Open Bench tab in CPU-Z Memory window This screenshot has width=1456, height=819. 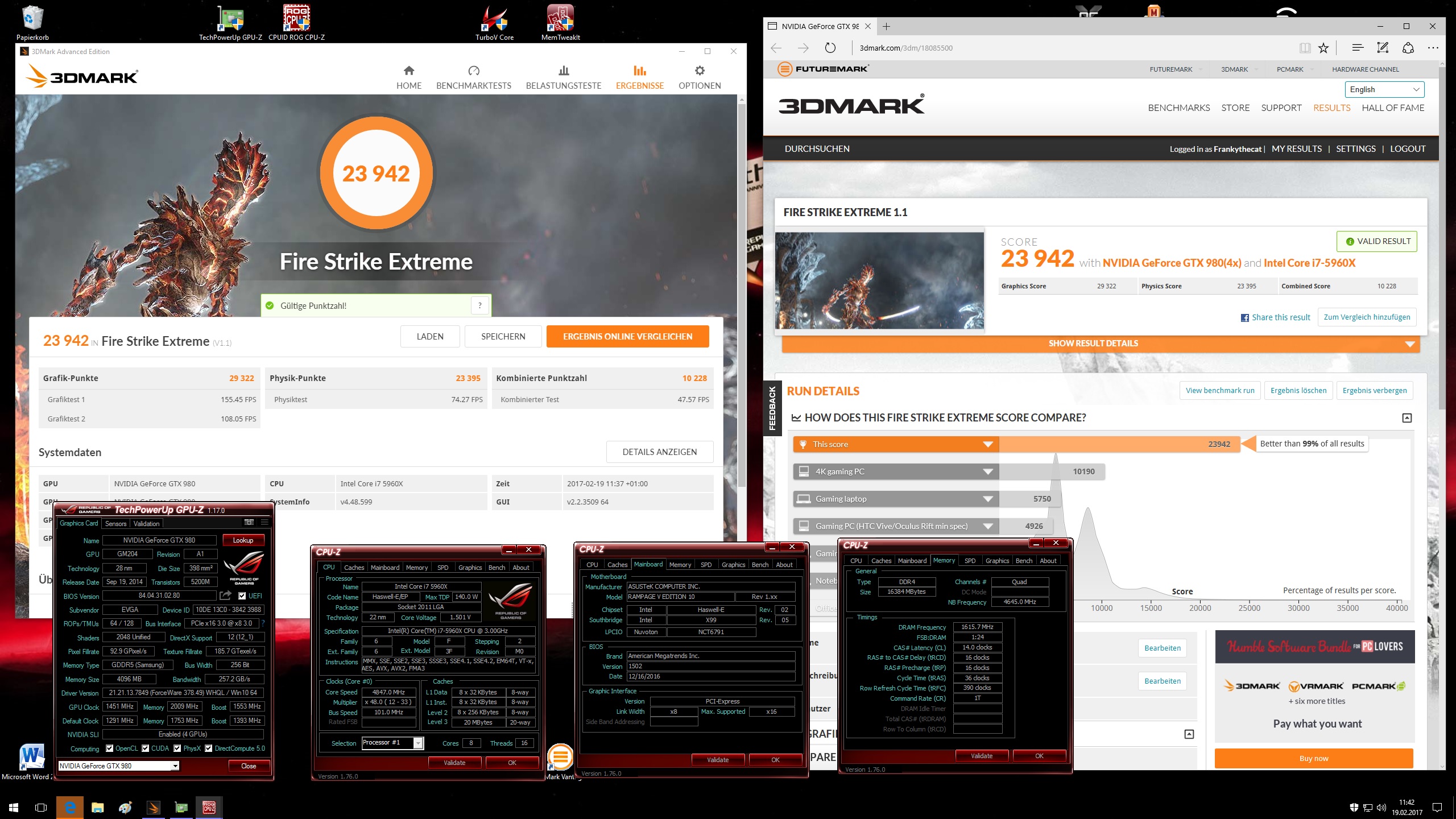click(x=1024, y=561)
